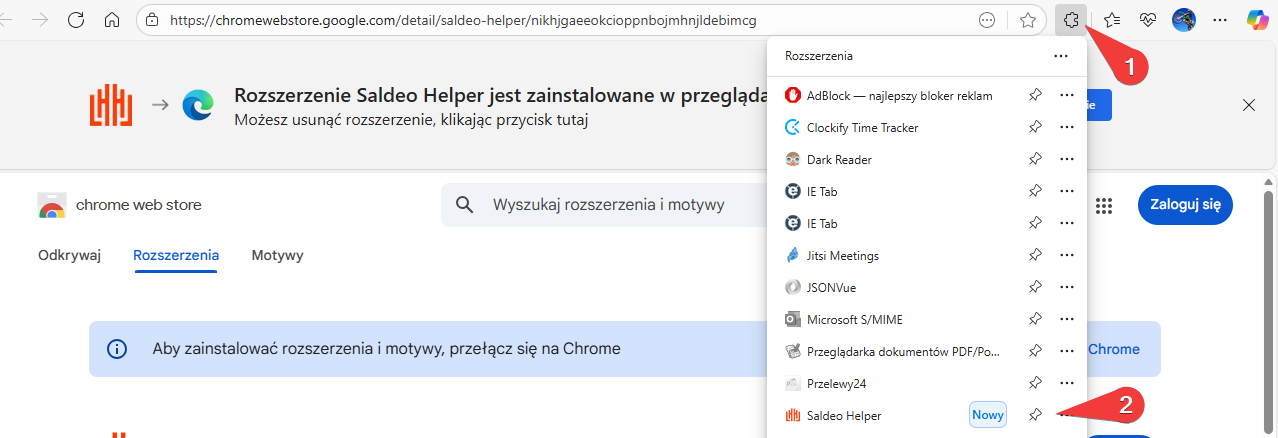Viewport: 1278px width, 438px height.
Task: Open the Google apps grid icon
Action: coord(1104,205)
